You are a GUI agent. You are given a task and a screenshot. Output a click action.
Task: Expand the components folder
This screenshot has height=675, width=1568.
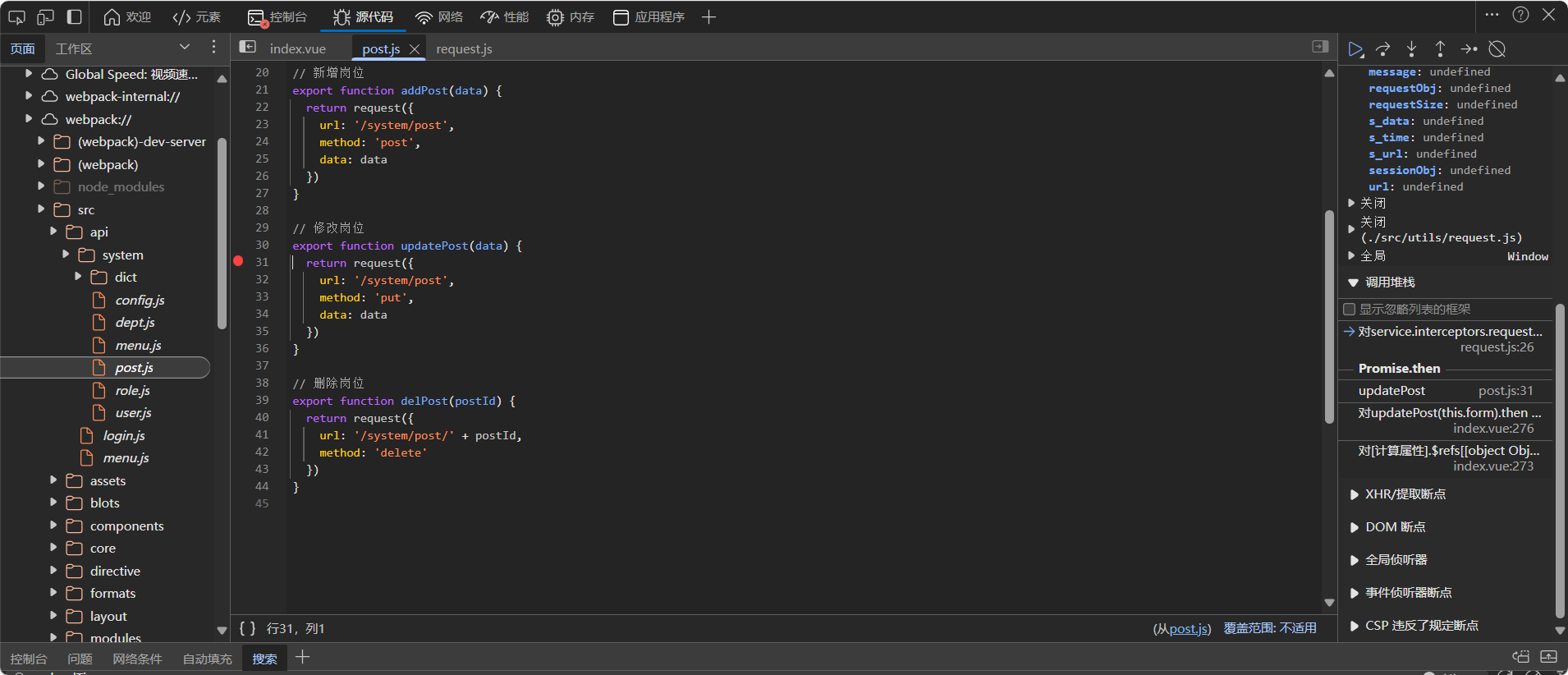(53, 526)
